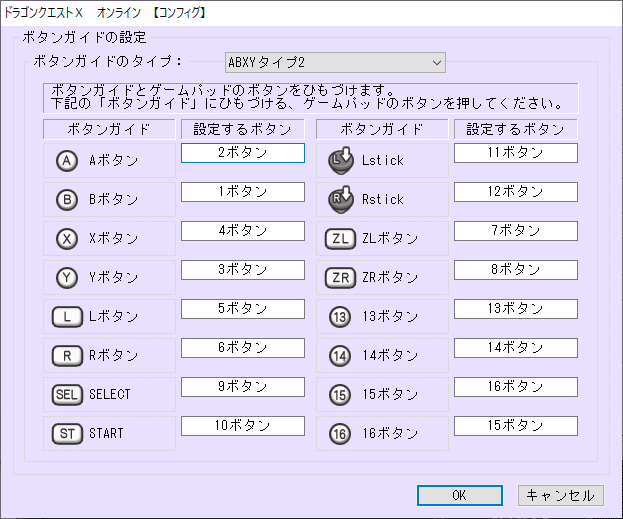Confirm settings with the OK button
Screen dimensions: 623x519
[x=460, y=495]
